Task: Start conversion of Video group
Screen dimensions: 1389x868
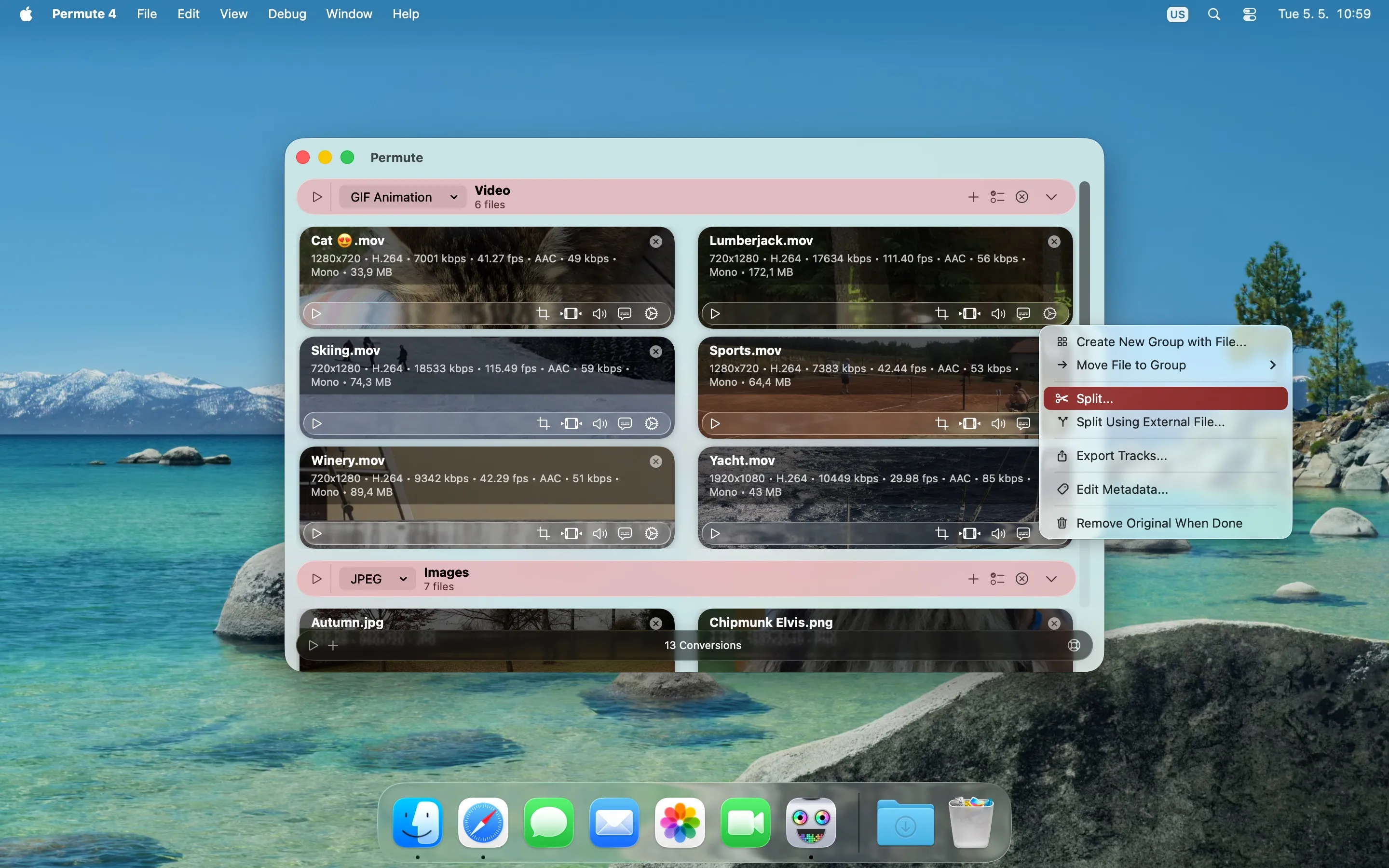Action: 317,197
